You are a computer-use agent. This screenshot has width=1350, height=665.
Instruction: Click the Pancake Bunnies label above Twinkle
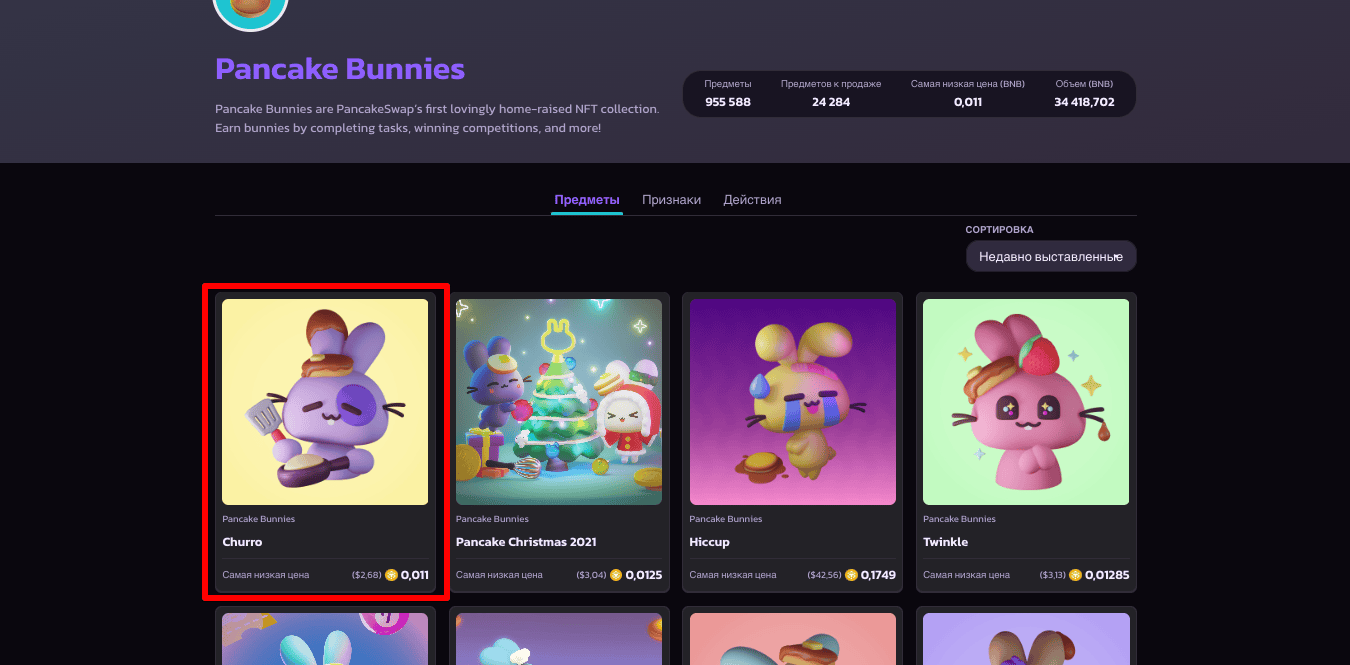coord(959,519)
